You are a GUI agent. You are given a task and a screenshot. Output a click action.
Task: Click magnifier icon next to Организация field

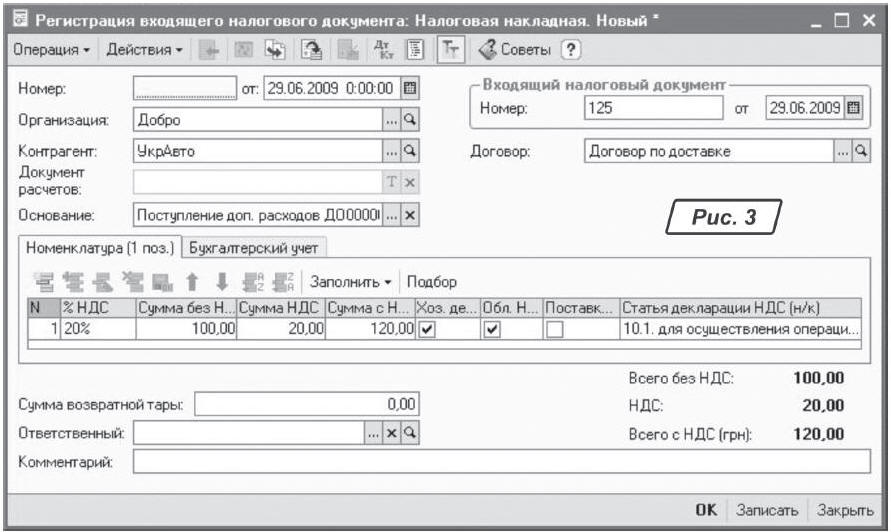click(408, 120)
